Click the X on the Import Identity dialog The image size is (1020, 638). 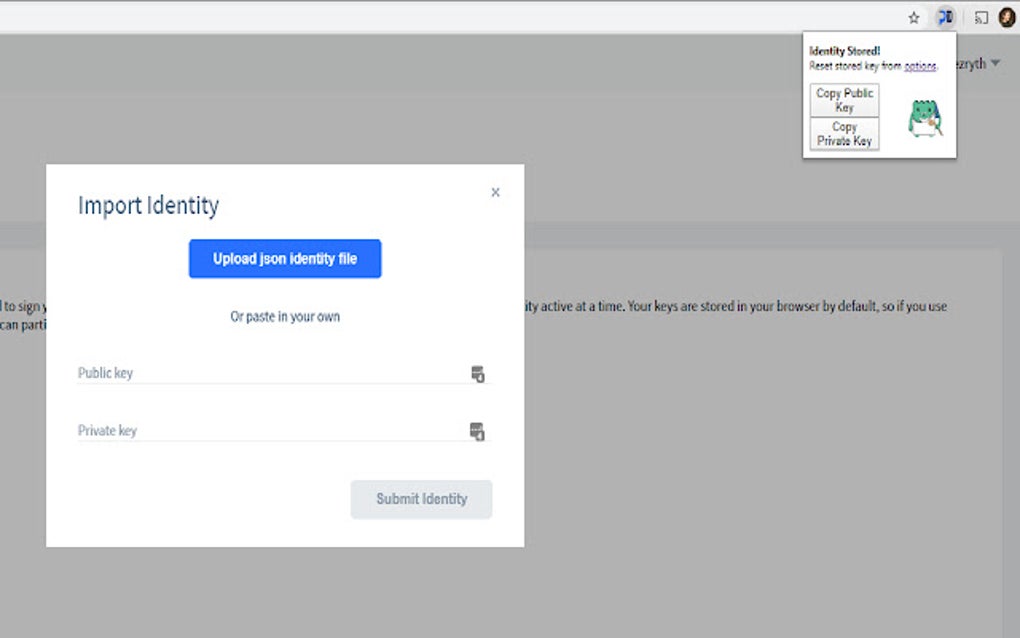point(495,192)
